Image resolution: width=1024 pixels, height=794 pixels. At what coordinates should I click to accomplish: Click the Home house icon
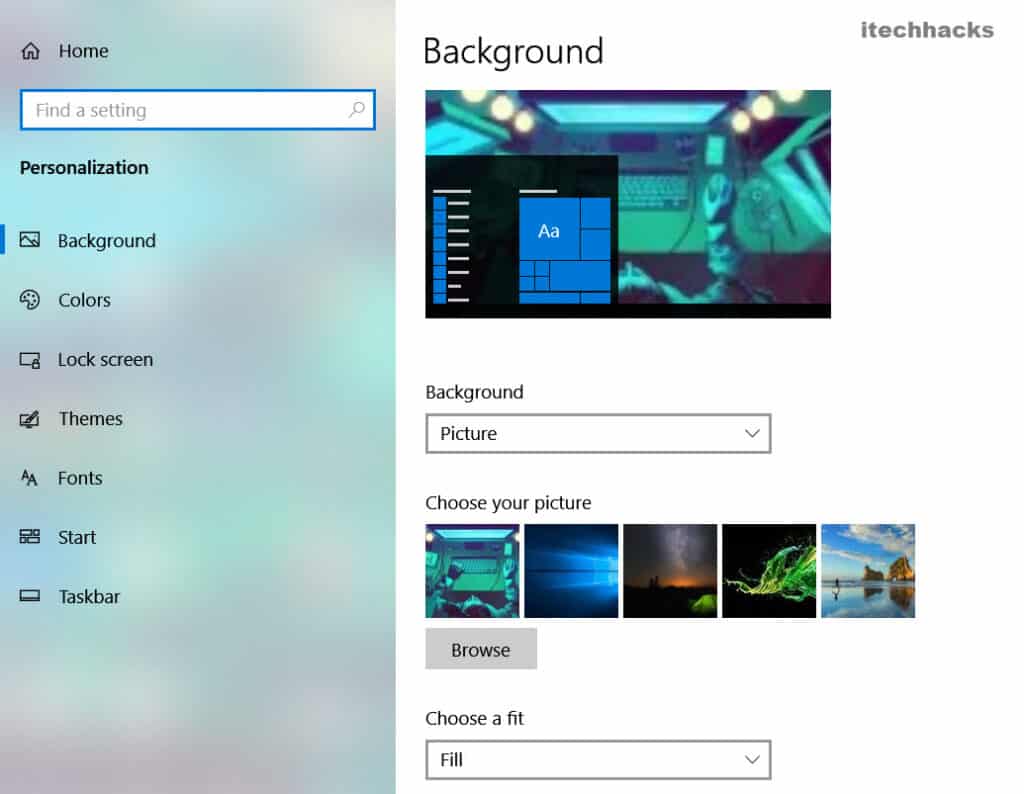tap(31, 50)
